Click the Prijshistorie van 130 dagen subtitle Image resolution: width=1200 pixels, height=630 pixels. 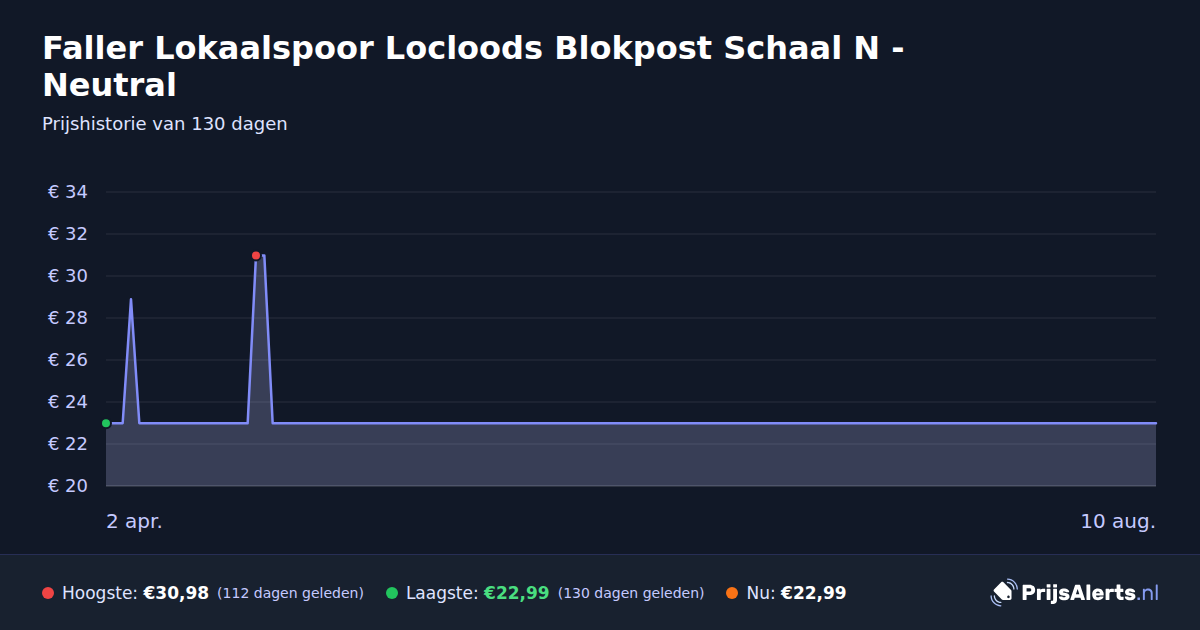pyautogui.click(x=165, y=124)
